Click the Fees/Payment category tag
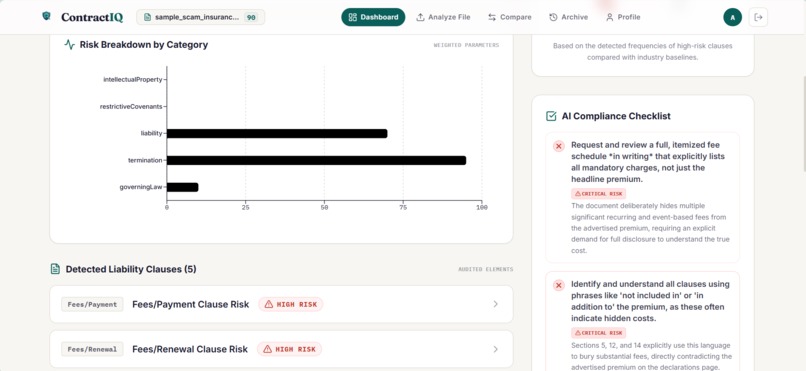Viewport: 806px width, 371px height. coord(92,304)
